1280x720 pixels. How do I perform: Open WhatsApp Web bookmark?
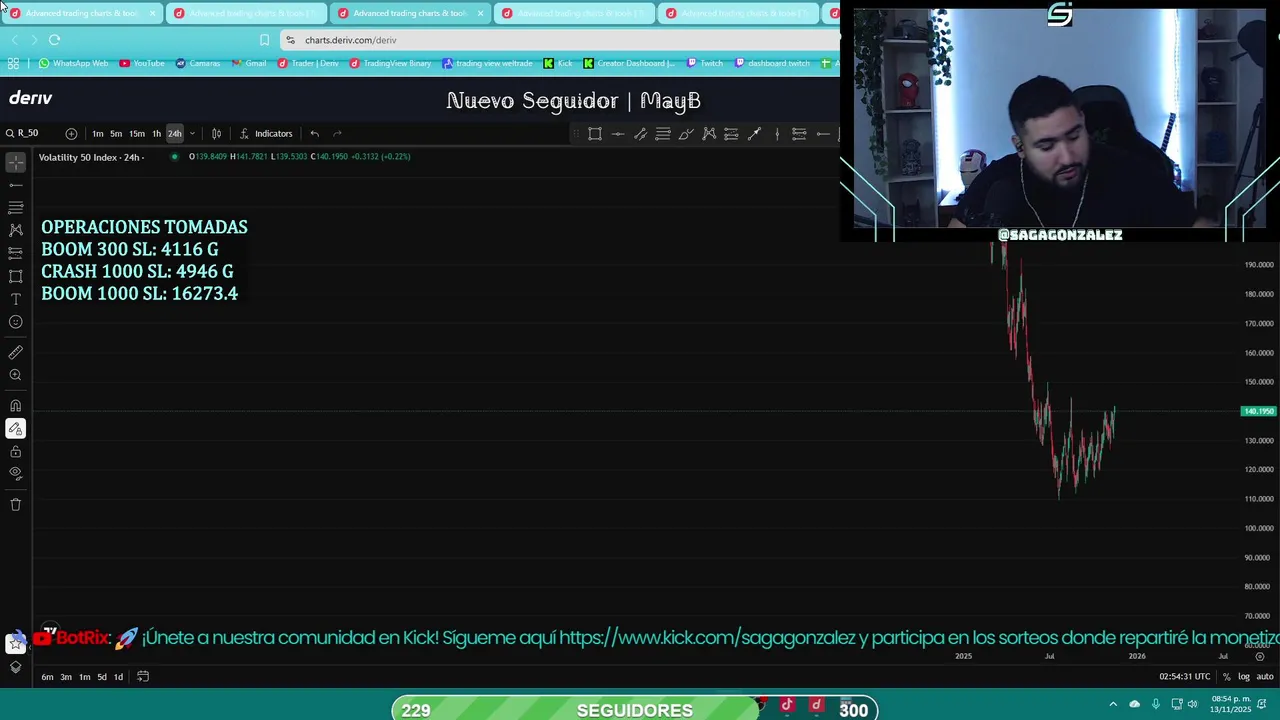coord(73,63)
